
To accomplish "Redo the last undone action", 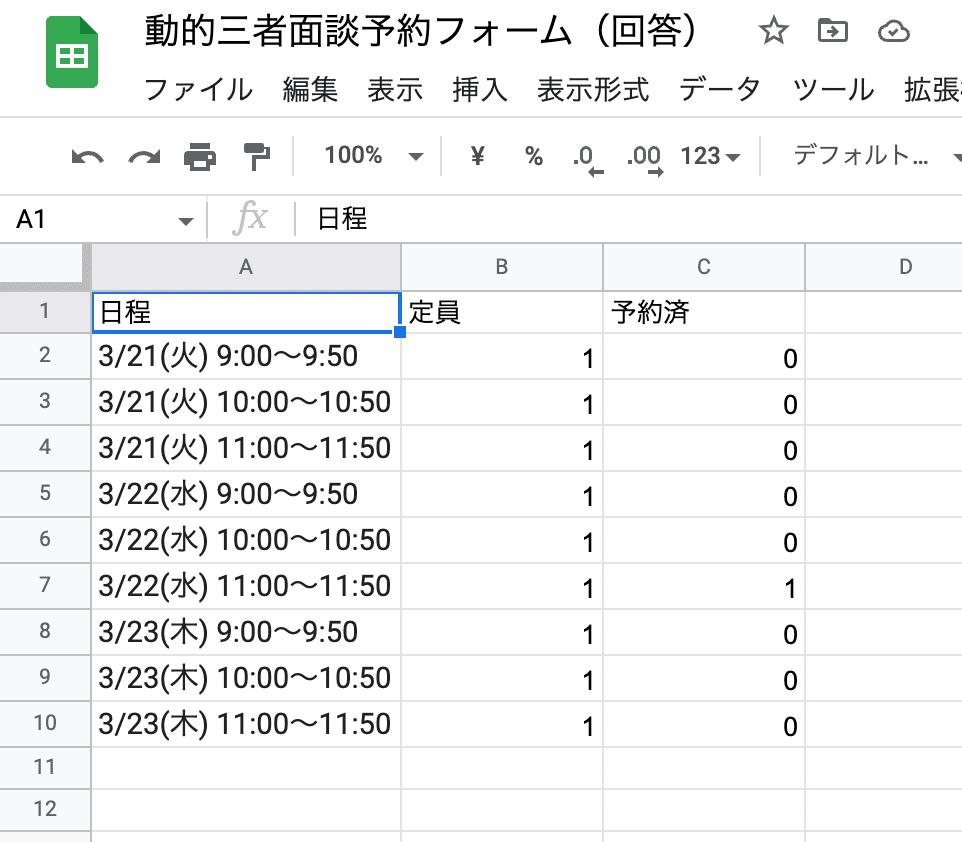I will pyautogui.click(x=144, y=156).
